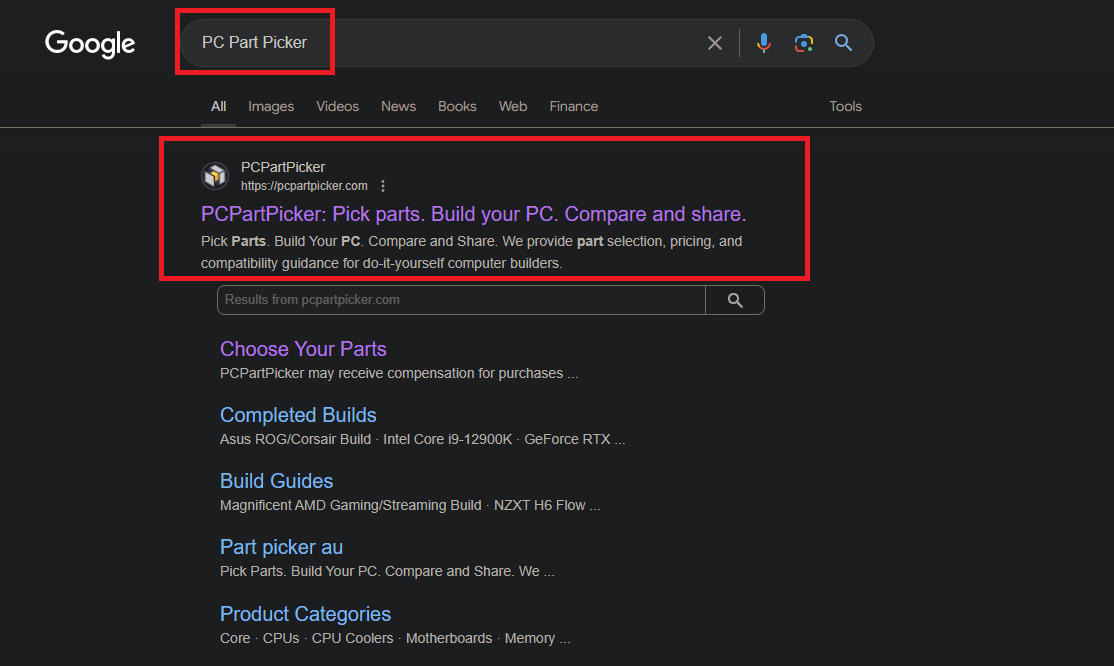Click the PCPartPicker site favicon
This screenshot has width=1114, height=666.
point(215,176)
